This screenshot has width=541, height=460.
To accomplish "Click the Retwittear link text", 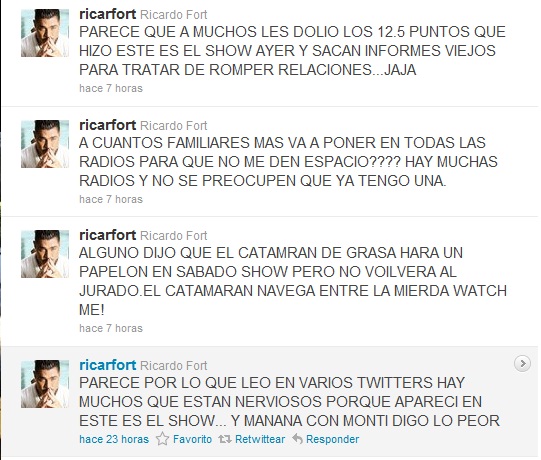I will coord(260,439).
